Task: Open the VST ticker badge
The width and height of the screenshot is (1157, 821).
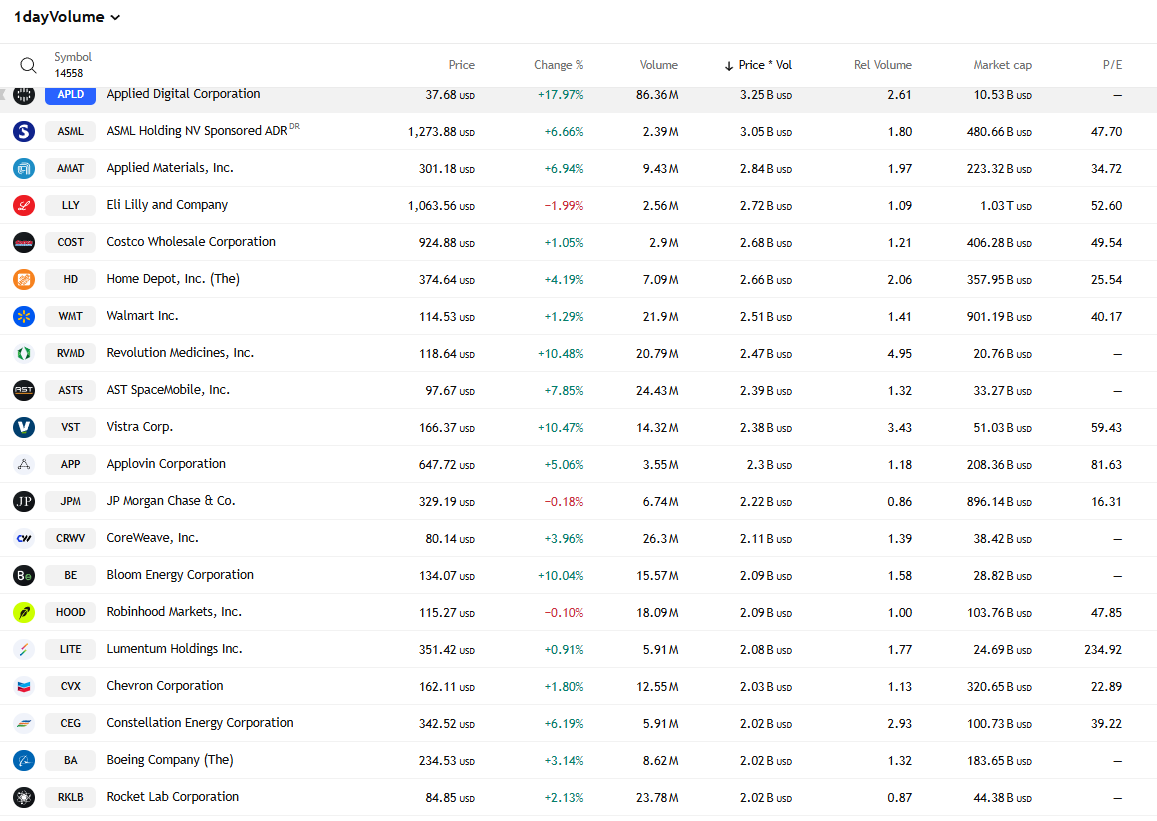Action: [x=71, y=427]
